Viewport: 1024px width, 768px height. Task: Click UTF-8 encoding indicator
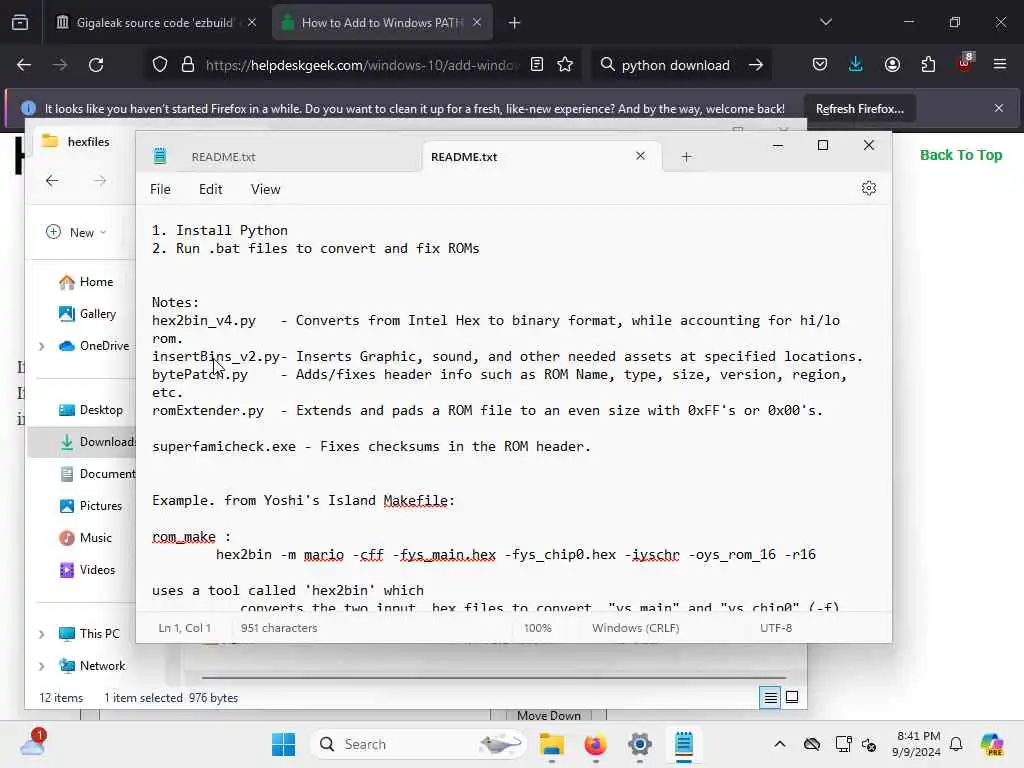click(x=776, y=628)
